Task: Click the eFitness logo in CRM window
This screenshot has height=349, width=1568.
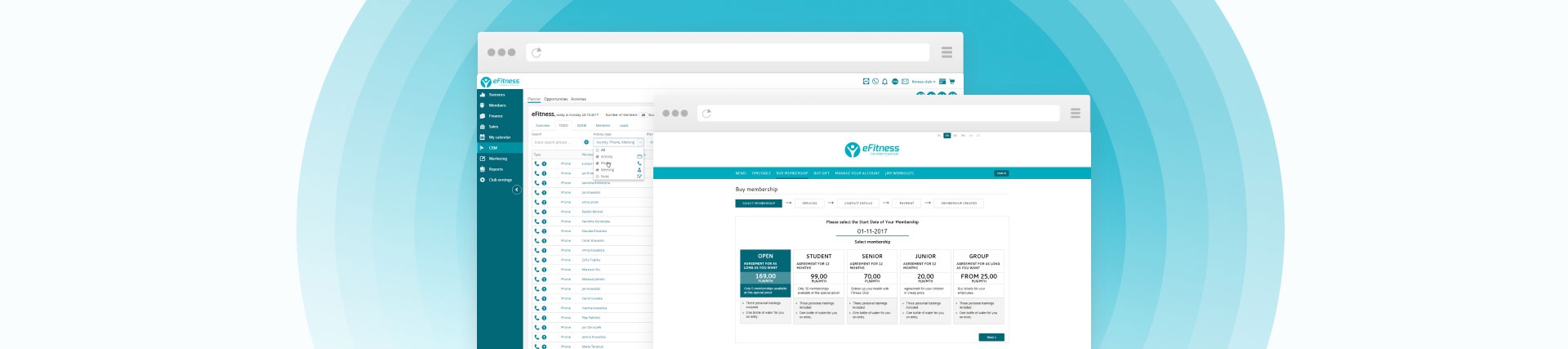Action: click(x=500, y=82)
